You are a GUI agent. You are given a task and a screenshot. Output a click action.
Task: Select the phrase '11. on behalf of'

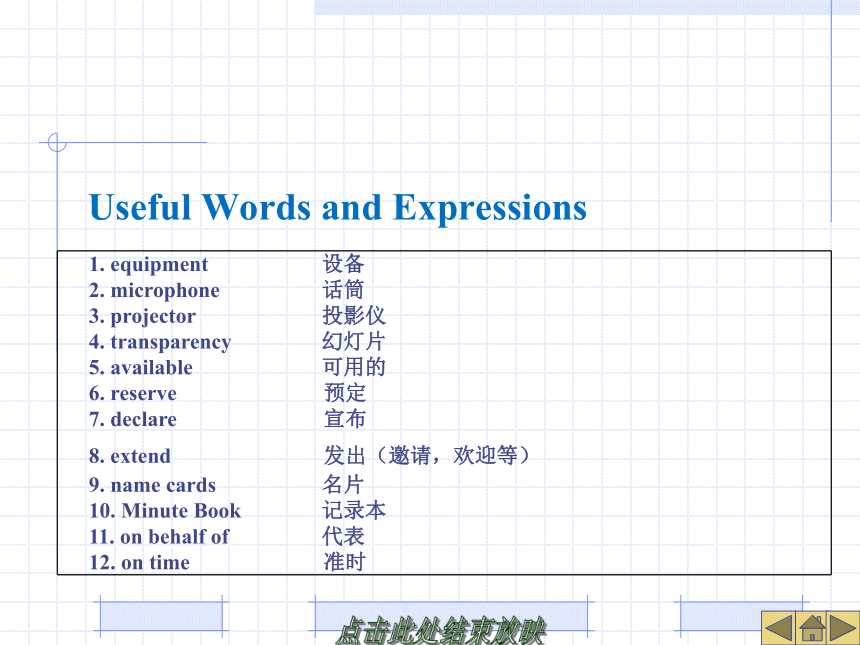[159, 536]
